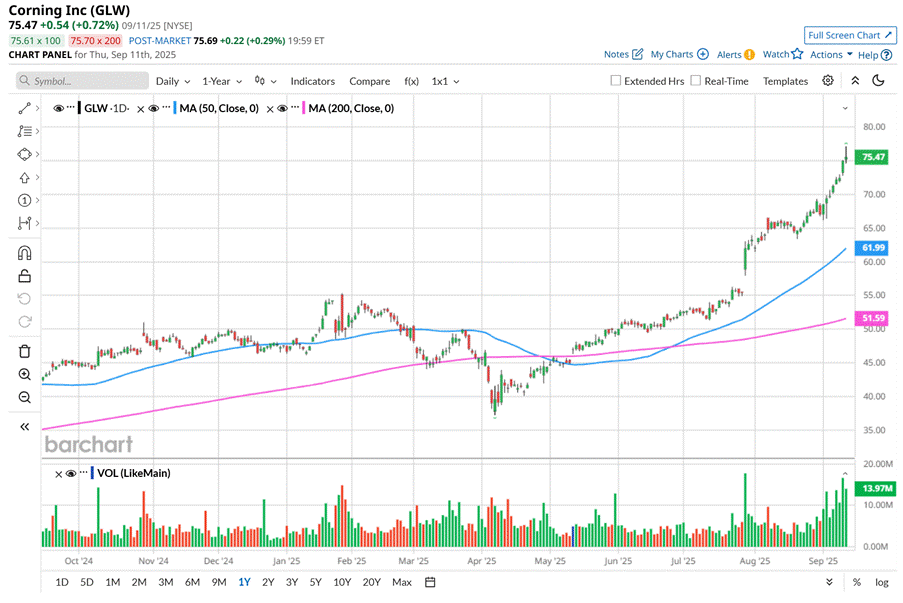The height and width of the screenshot is (603, 903).
Task: Expand the volume pane chevron
Action: point(845,474)
